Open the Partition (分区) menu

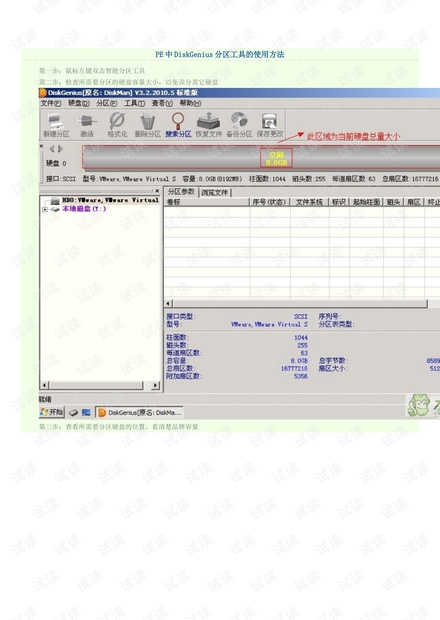click(x=107, y=103)
